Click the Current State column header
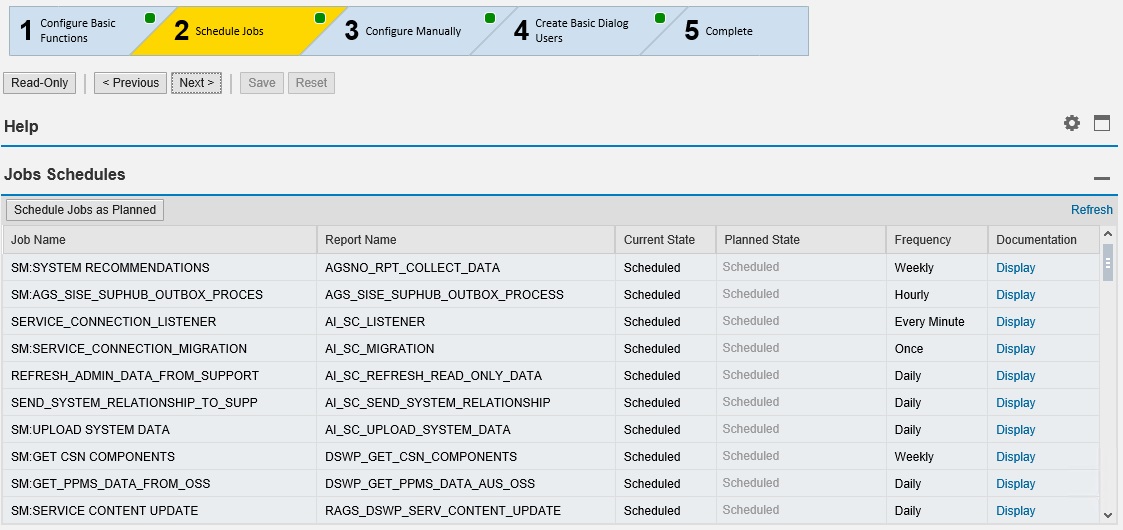This screenshot has height=530, width=1123. 665,240
